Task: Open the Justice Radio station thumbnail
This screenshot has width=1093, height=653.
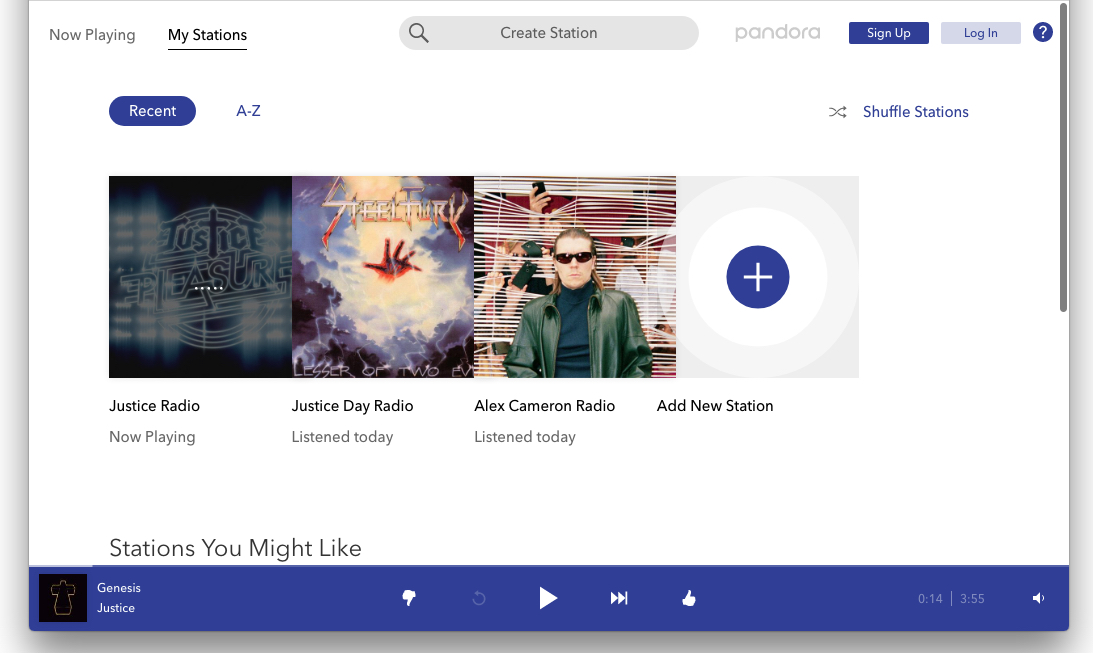Action: (200, 277)
